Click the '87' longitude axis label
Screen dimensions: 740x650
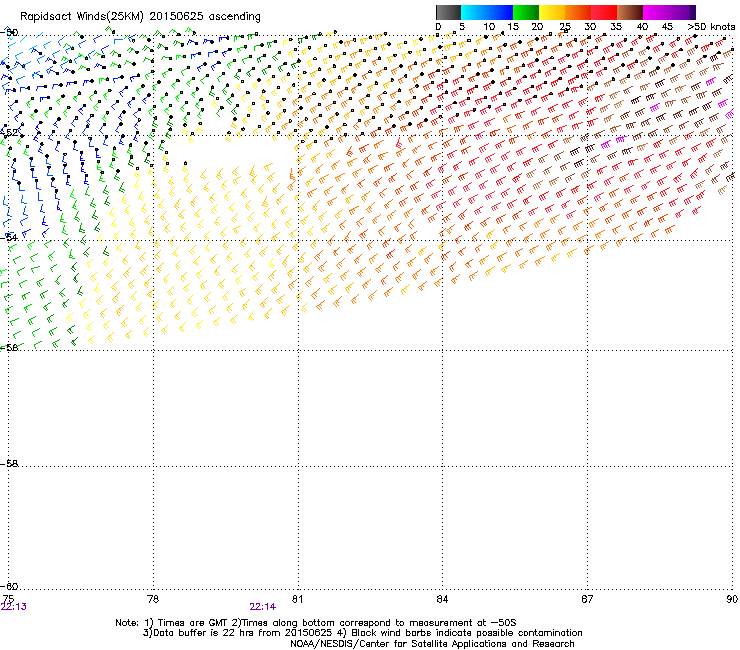click(587, 599)
